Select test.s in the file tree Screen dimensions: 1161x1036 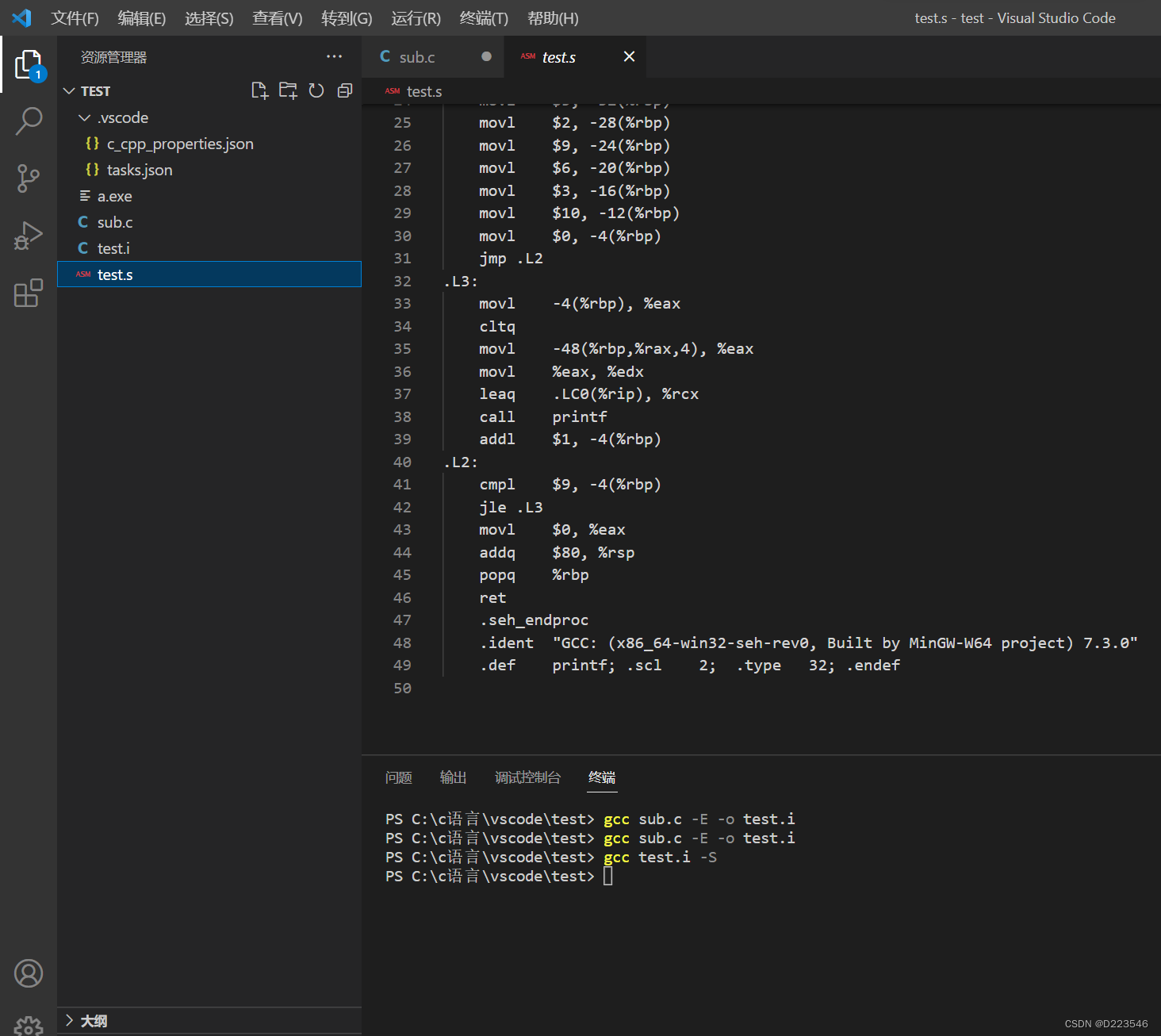click(x=209, y=274)
